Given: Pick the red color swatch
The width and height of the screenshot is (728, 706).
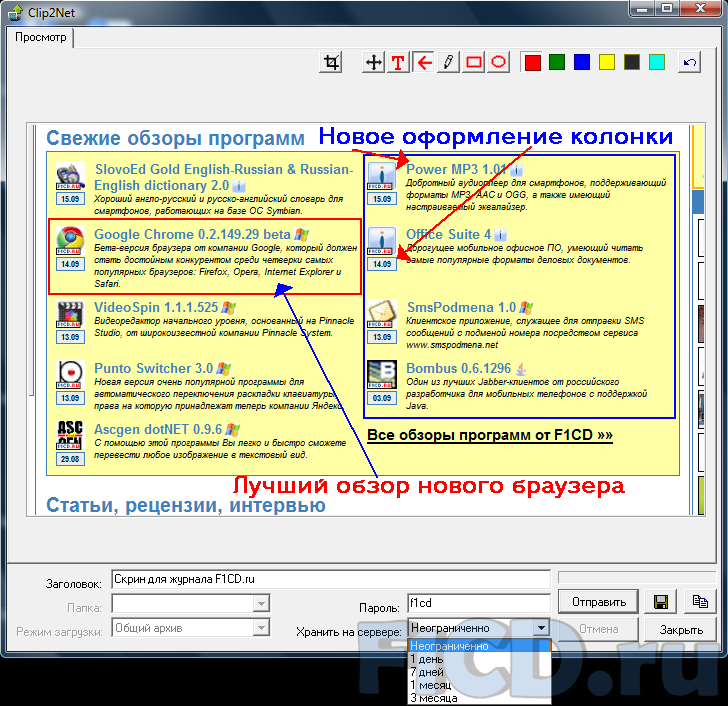Looking at the screenshot, I should click(533, 62).
